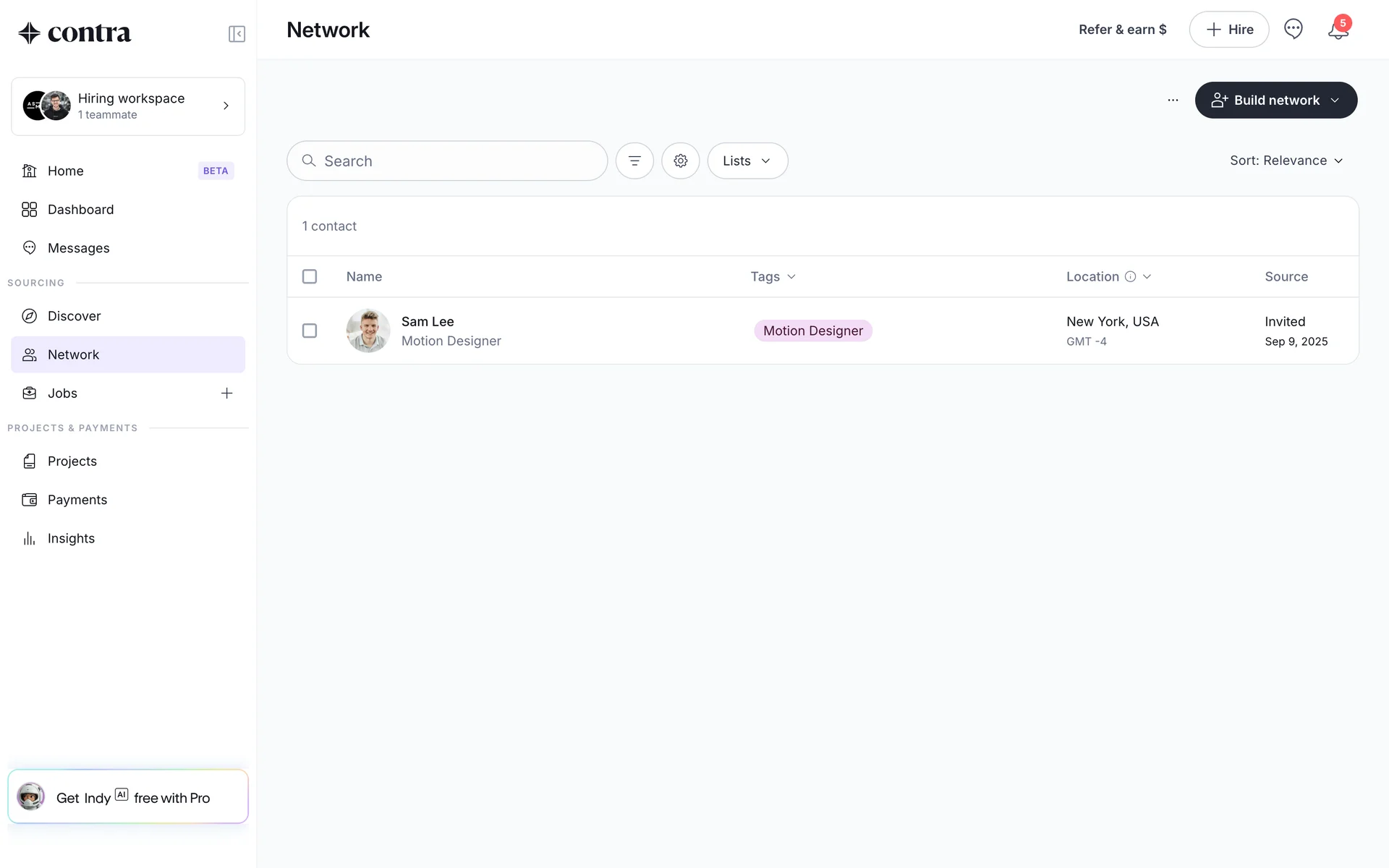Expand Build network dropdown button
Screen dimensions: 1389x868
(1275, 100)
